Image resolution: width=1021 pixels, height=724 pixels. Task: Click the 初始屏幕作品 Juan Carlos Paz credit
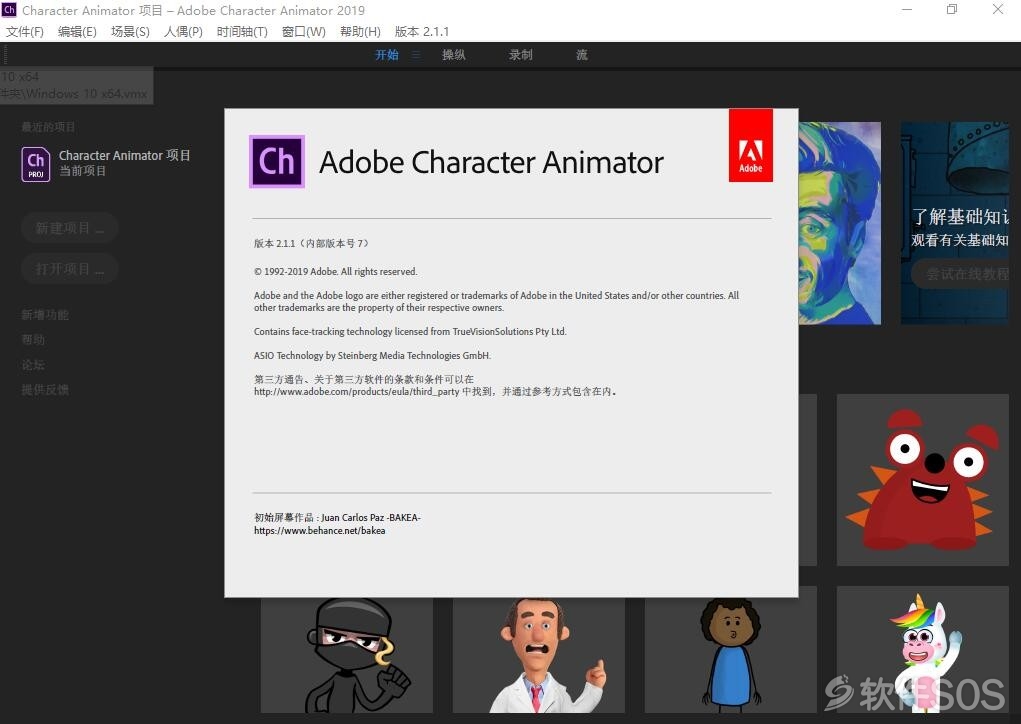(337, 518)
